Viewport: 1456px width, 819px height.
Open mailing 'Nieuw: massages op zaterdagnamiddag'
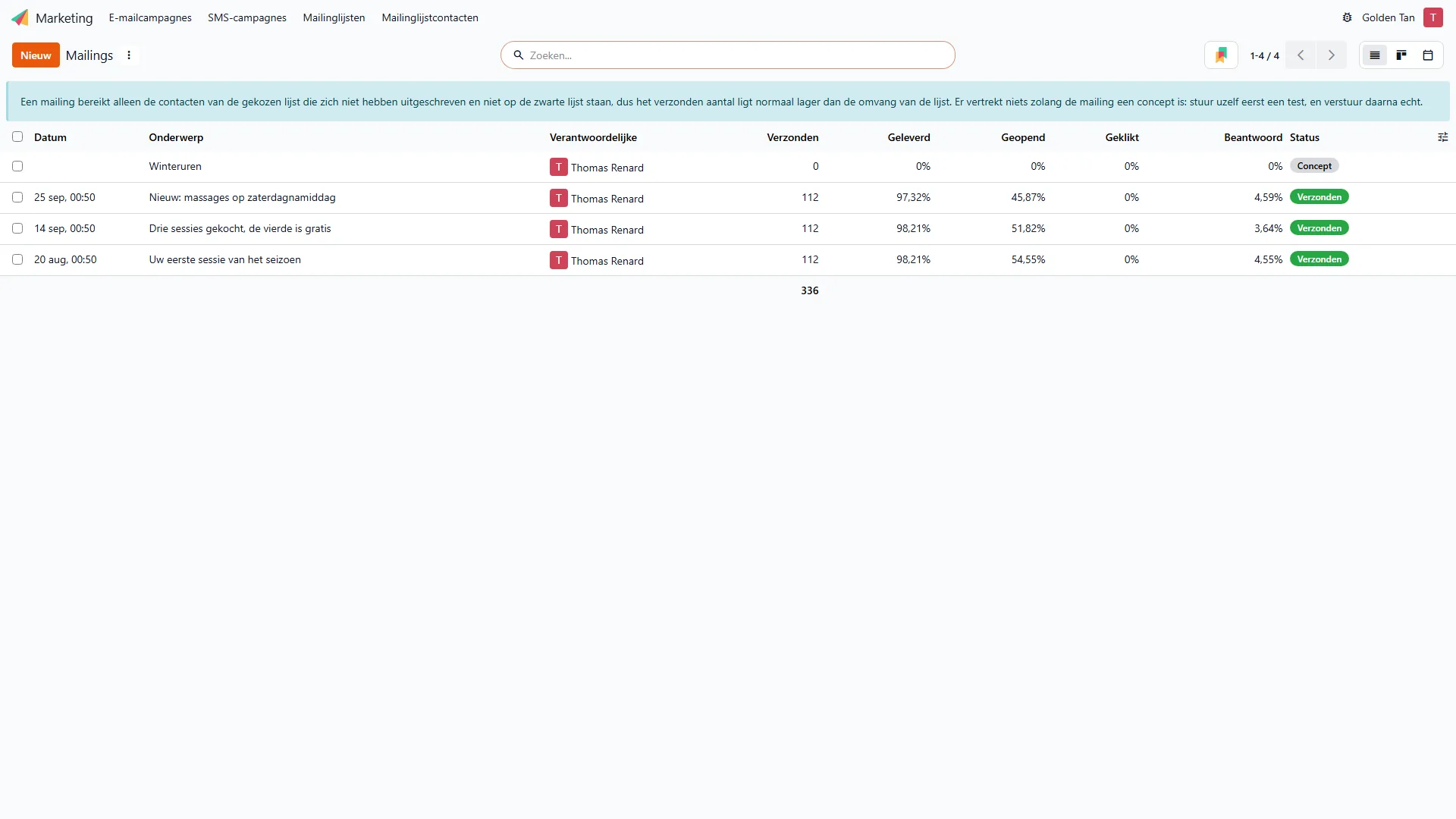[x=242, y=197]
